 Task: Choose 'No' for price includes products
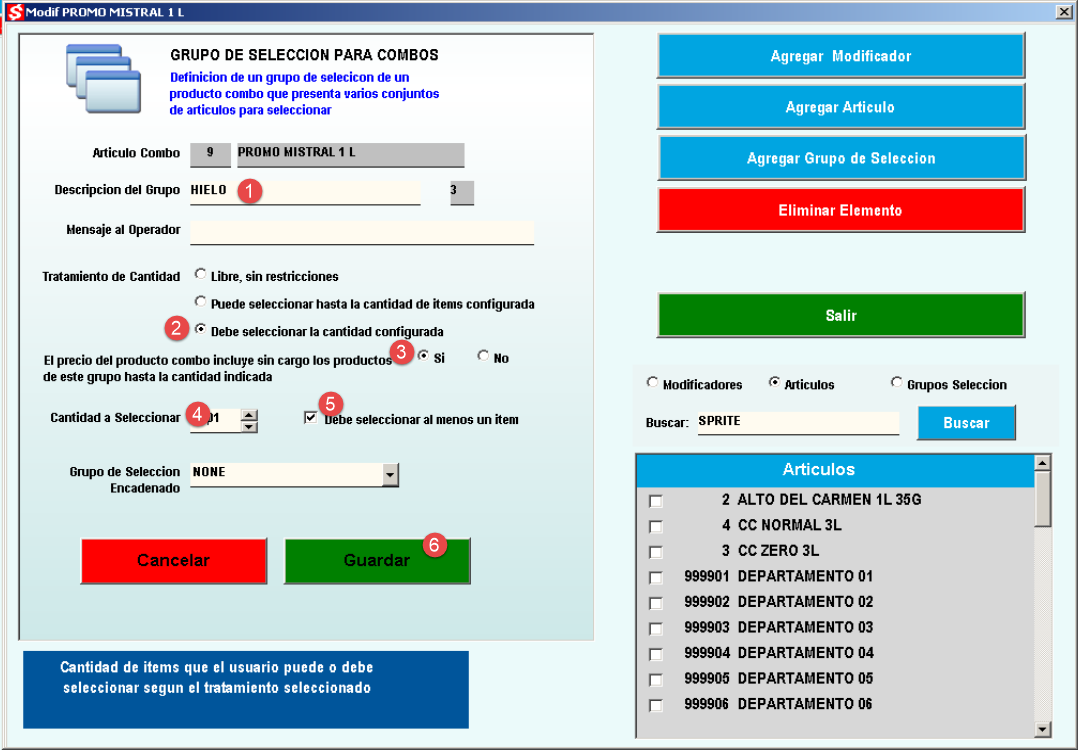pyautogui.click(x=483, y=356)
